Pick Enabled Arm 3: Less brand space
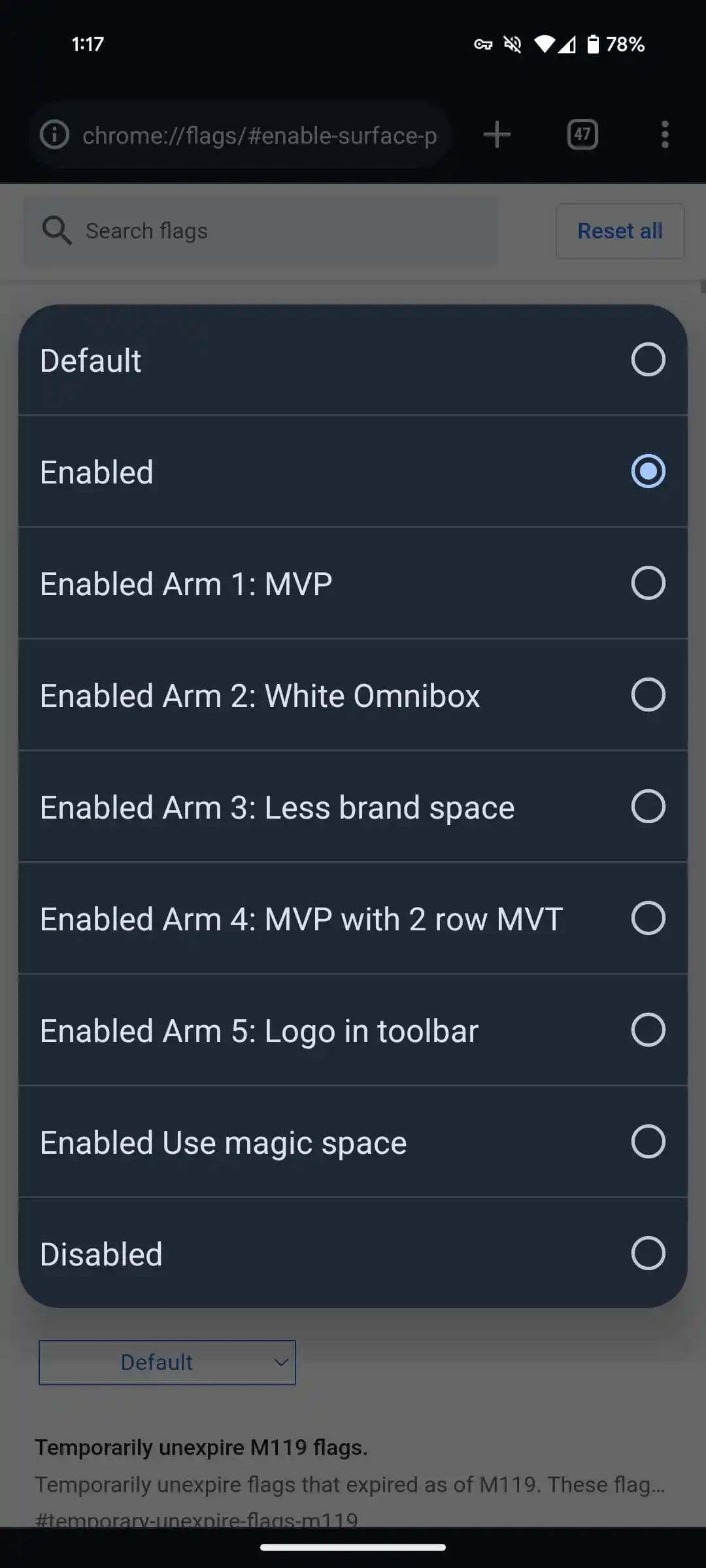706x1568 pixels. point(648,806)
